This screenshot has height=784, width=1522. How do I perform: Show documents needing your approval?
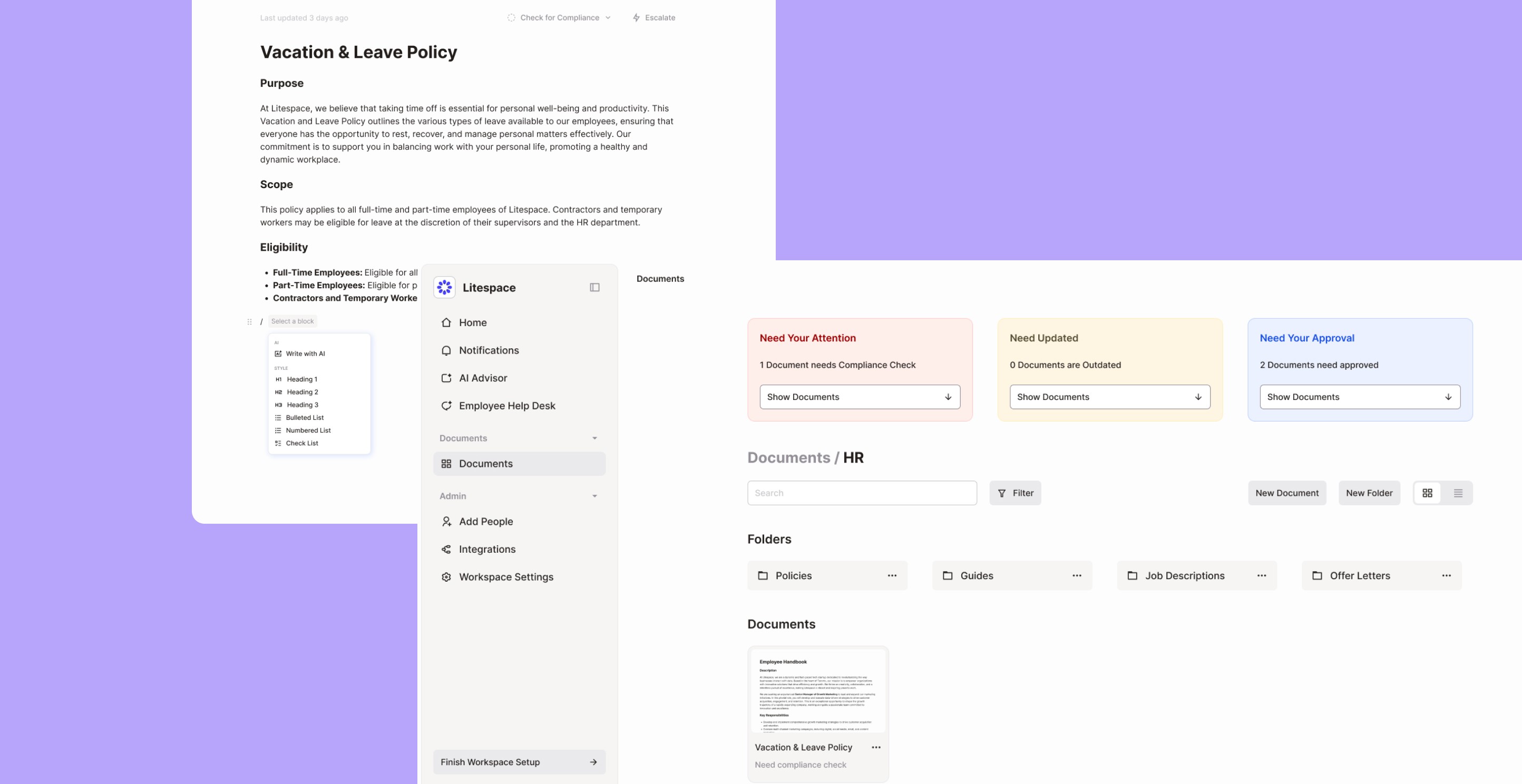click(x=1360, y=397)
